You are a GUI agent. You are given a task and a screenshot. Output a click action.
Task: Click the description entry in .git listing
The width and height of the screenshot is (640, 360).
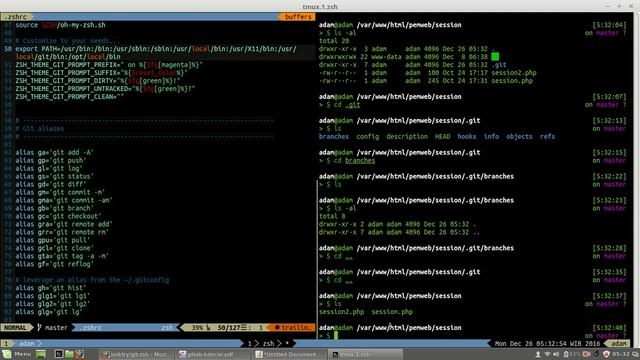[x=407, y=137]
